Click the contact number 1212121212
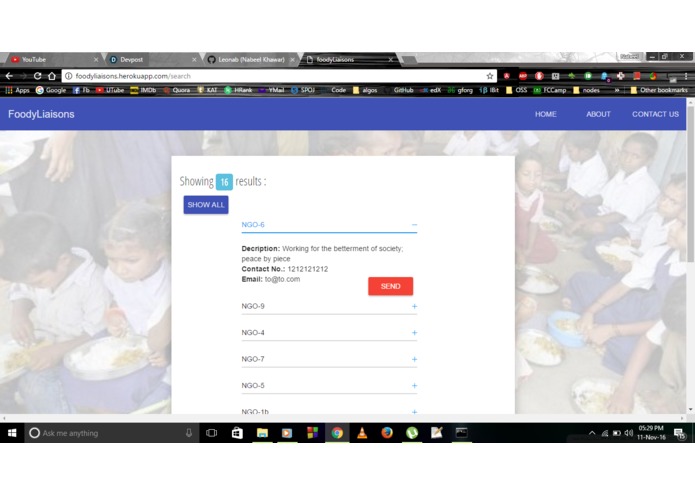This screenshot has height=494, width=695. coord(308,269)
